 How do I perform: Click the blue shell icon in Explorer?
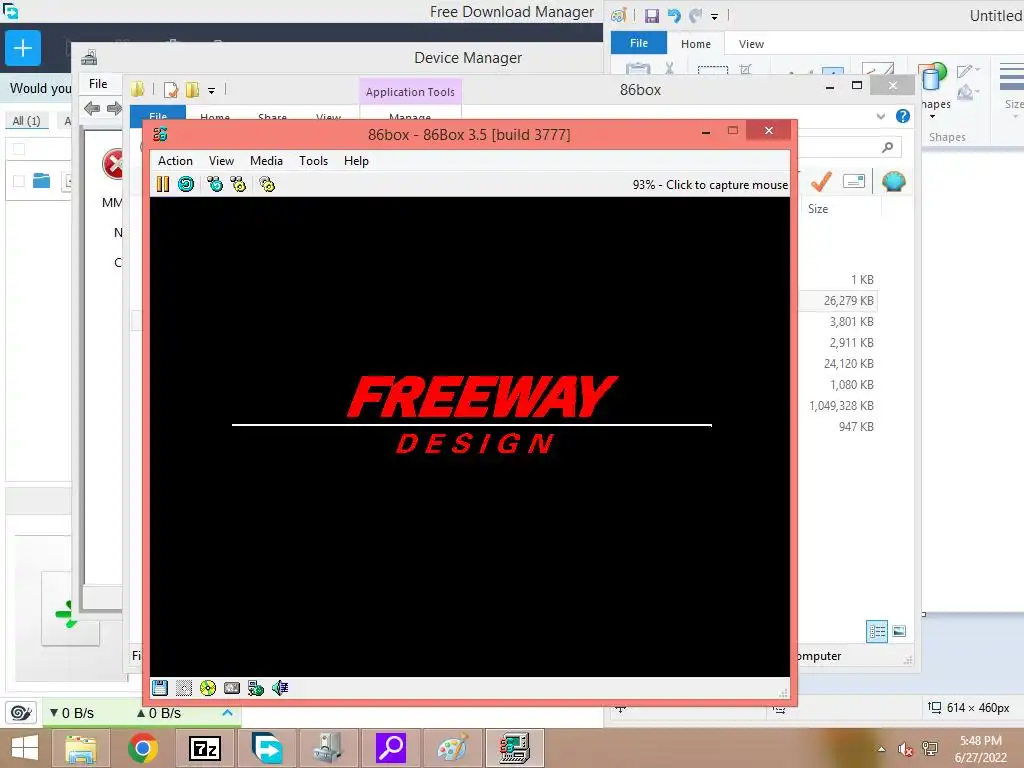tap(893, 182)
